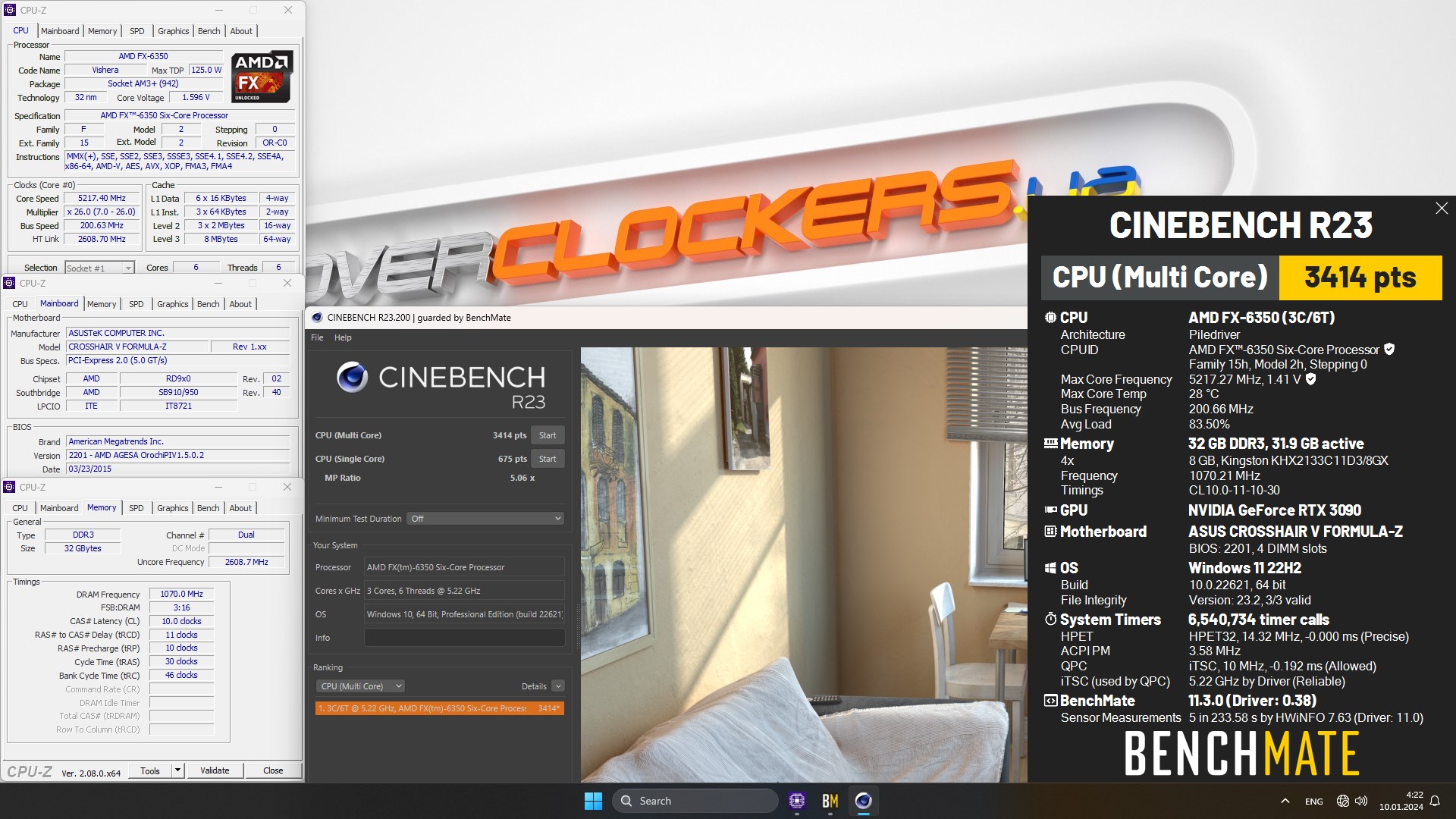Open the Socket #1 selection dropdown in CPU-Z

[x=99, y=268]
